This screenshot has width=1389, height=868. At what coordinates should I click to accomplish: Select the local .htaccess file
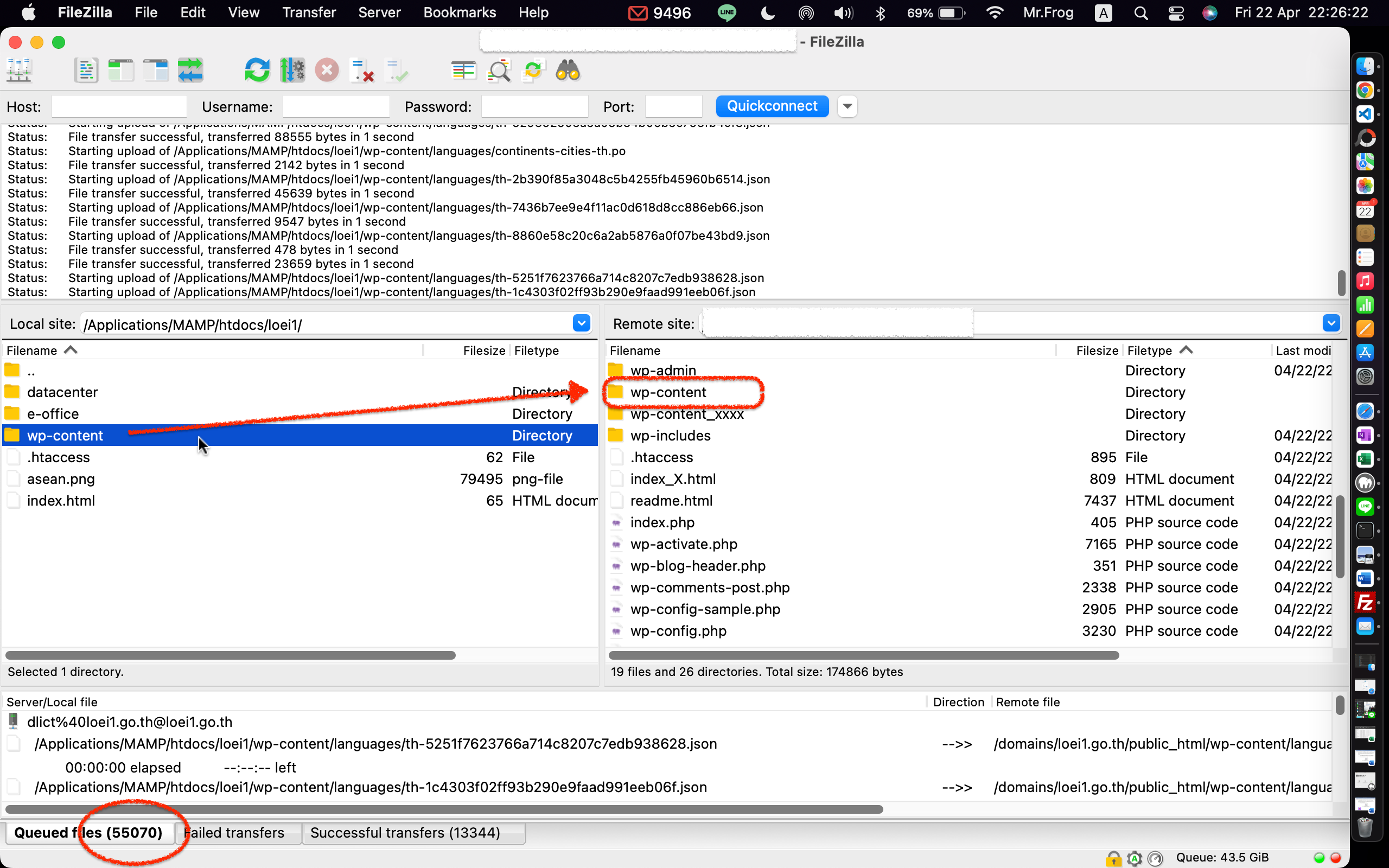300,457
